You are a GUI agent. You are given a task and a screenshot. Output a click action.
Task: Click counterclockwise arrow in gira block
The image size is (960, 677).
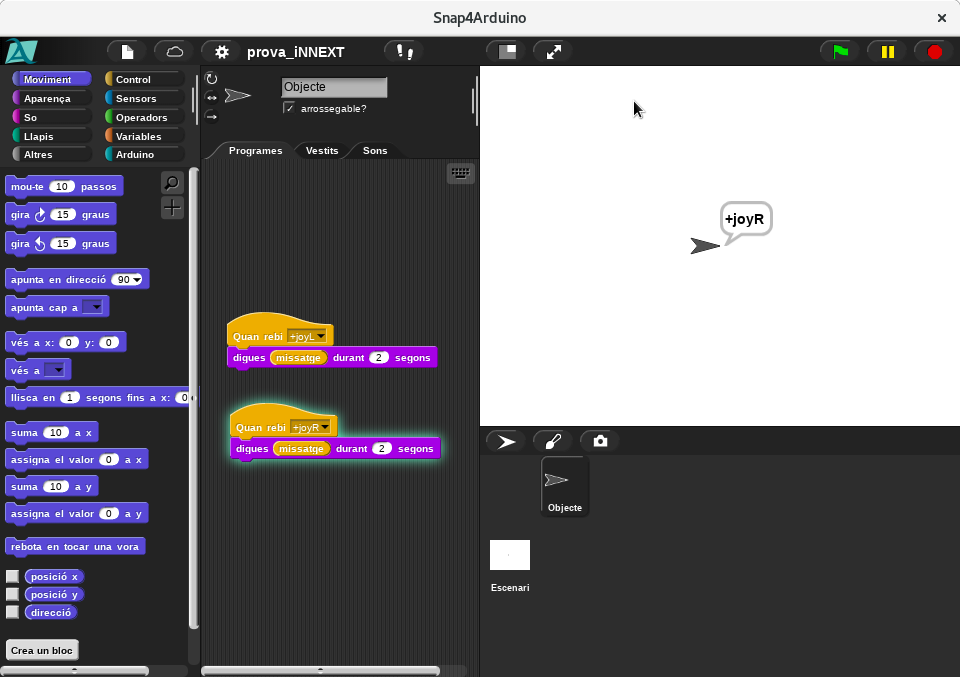click(x=40, y=244)
